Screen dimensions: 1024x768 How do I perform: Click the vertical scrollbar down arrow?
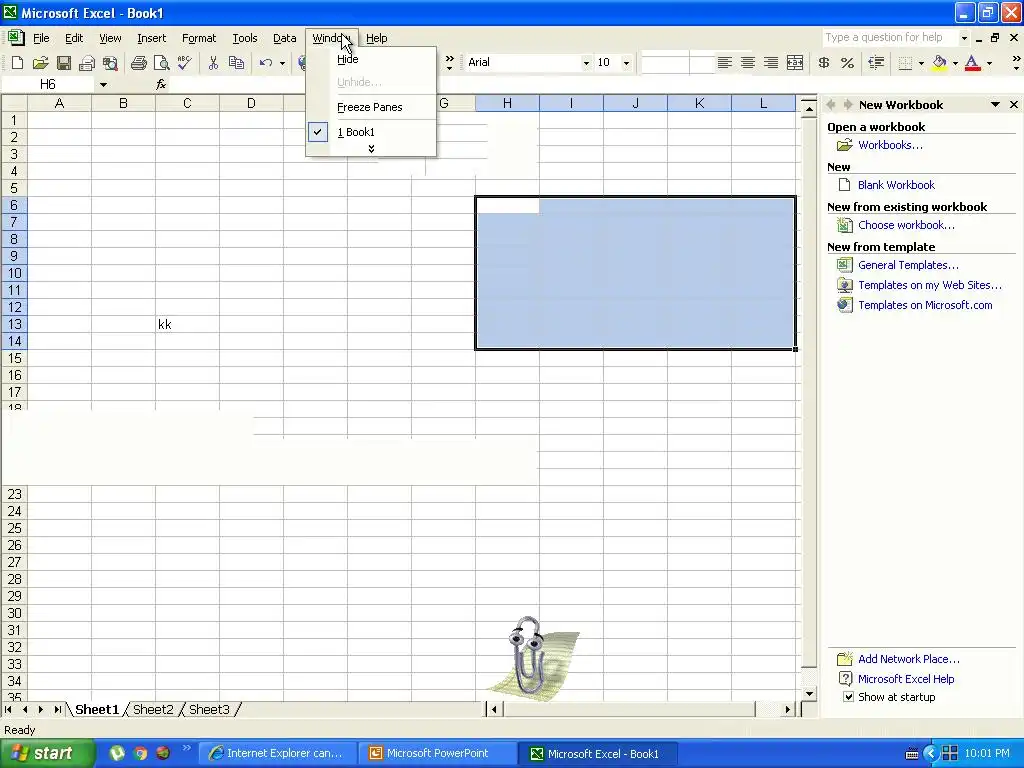pos(809,694)
